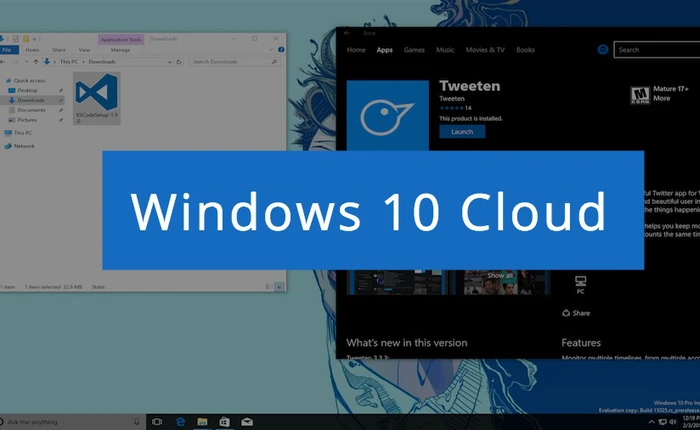Click the new folder icon in the quick access toolbar
The image size is (700, 430).
26,39
